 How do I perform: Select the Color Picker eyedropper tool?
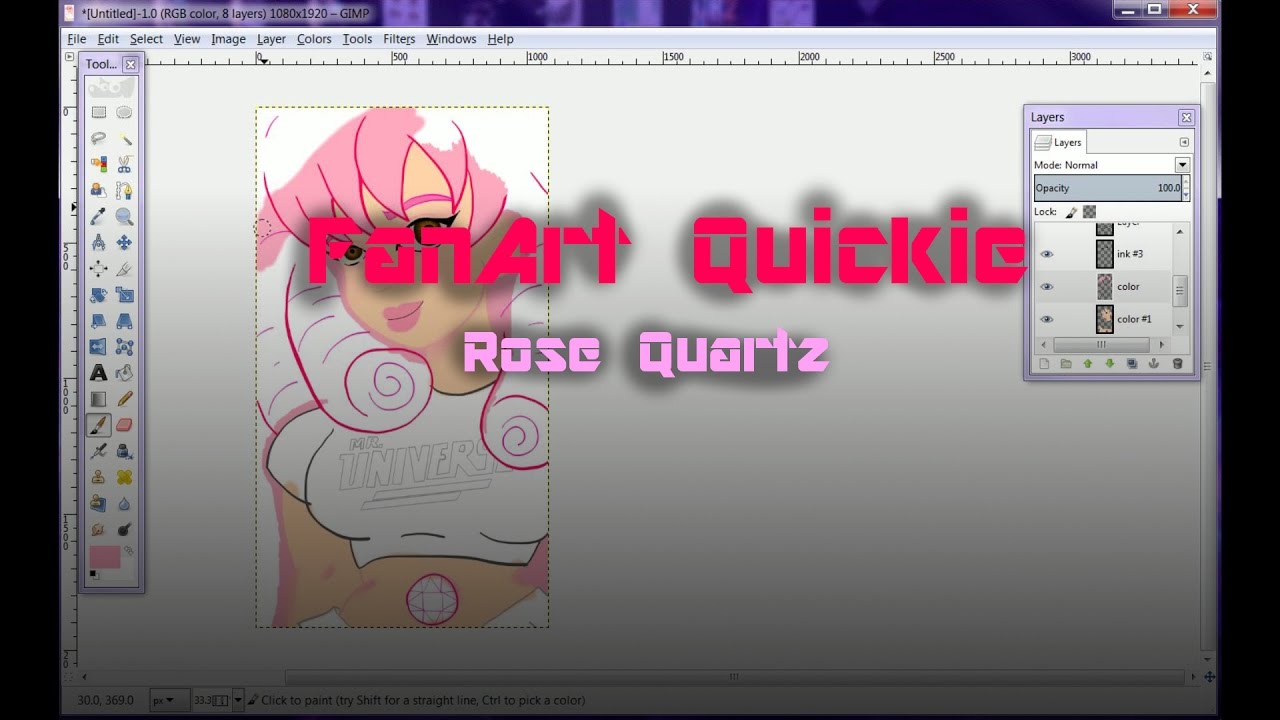click(x=99, y=216)
